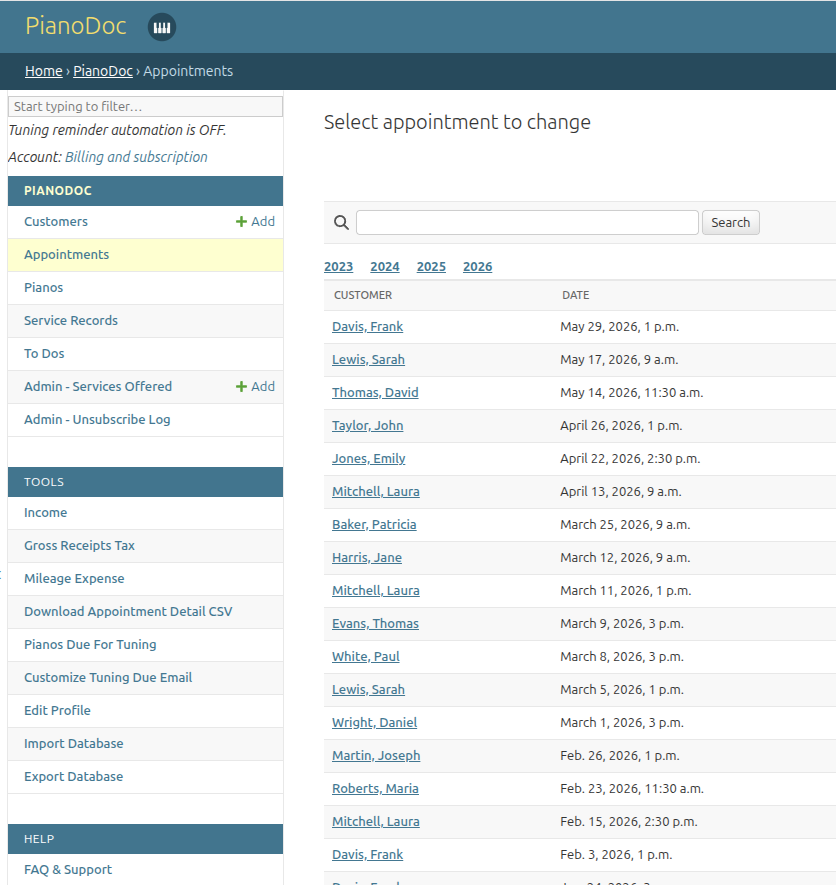
Task: Open Jones, Emily appointment
Action: tap(369, 459)
